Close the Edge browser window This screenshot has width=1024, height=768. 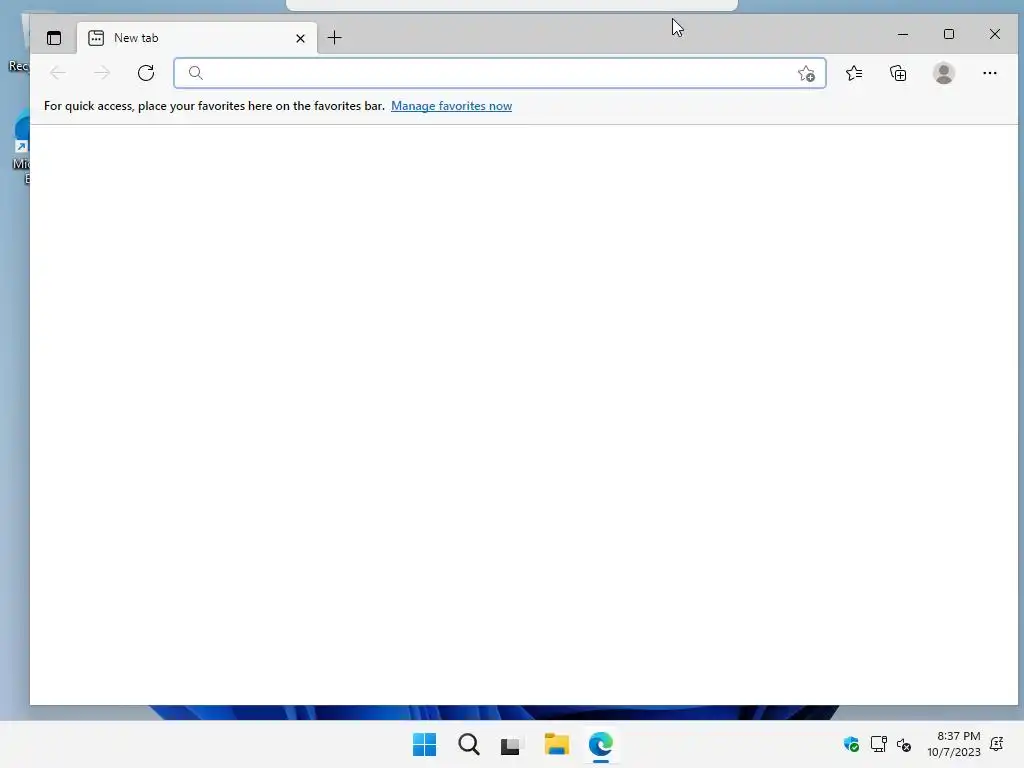point(995,34)
